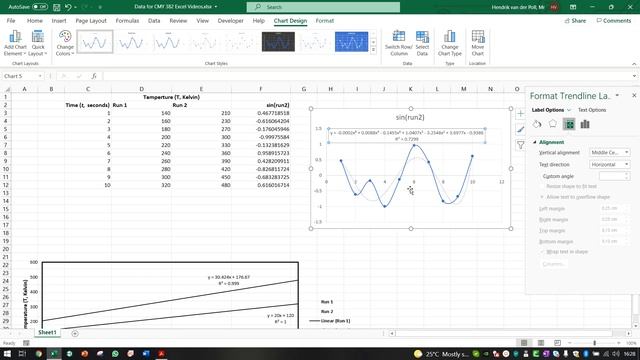This screenshot has height=360, width=640.
Task: Open Chrome from taskbar
Action: pyautogui.click(x=39, y=354)
